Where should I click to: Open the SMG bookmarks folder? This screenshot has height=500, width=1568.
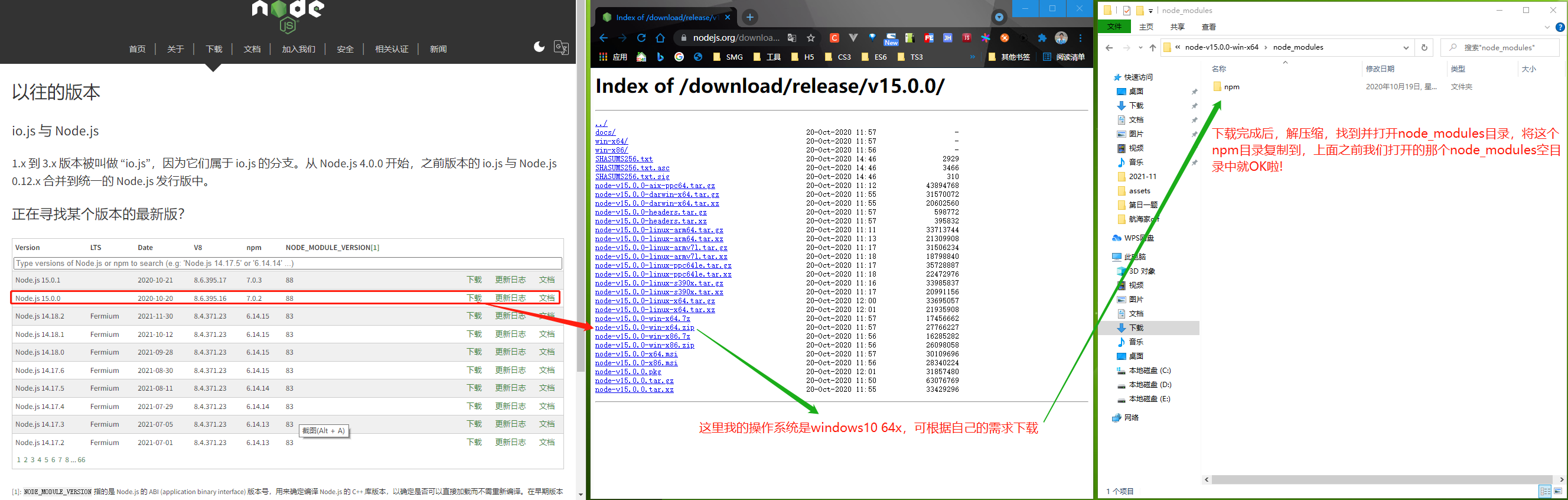tap(728, 57)
